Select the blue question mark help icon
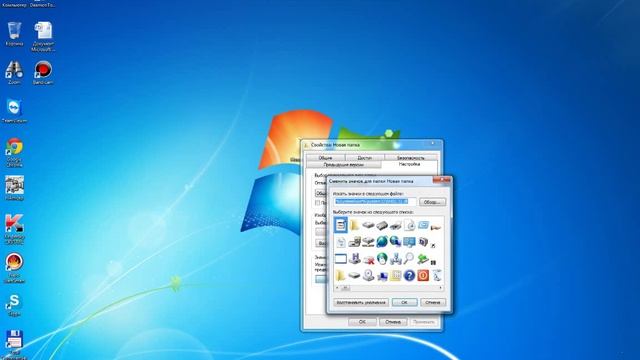 click(409, 276)
